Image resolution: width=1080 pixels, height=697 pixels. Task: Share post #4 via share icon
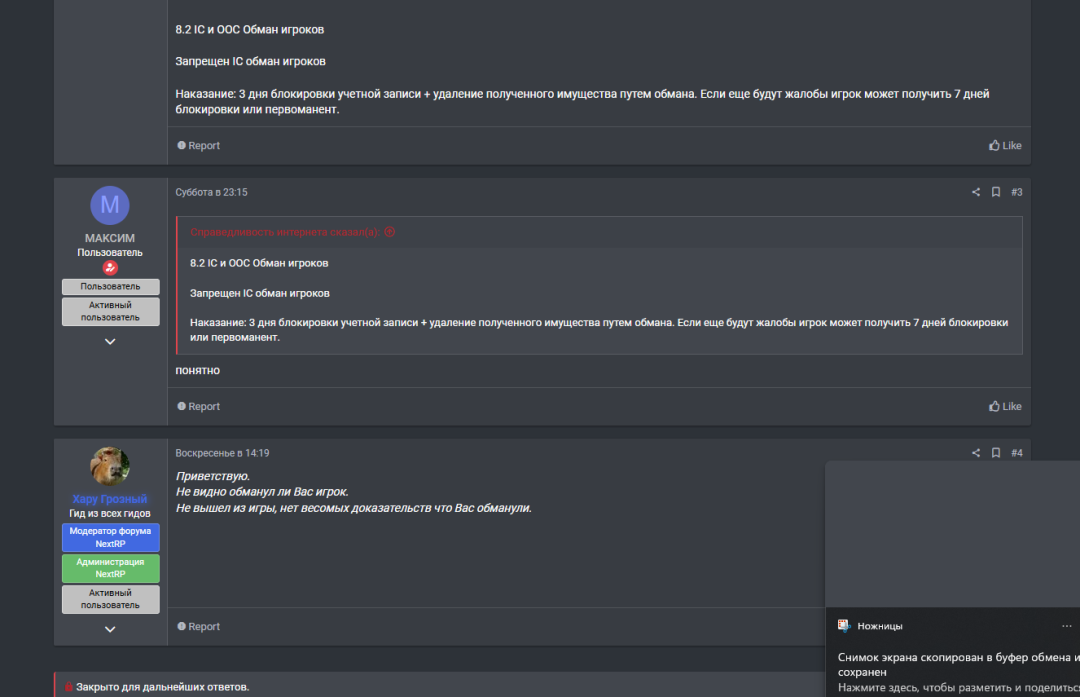tap(976, 452)
